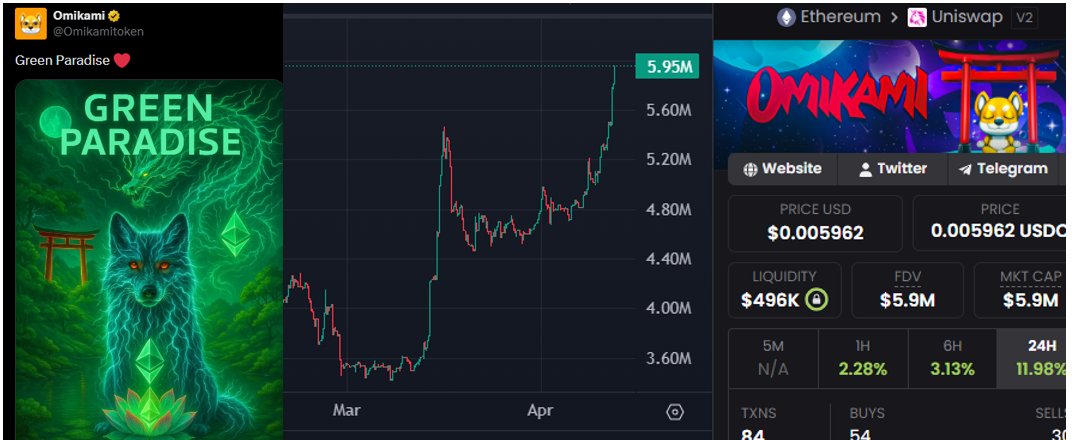Select the 5.95M current price label
This screenshot has height=440, width=1072.
pyautogui.click(x=667, y=66)
